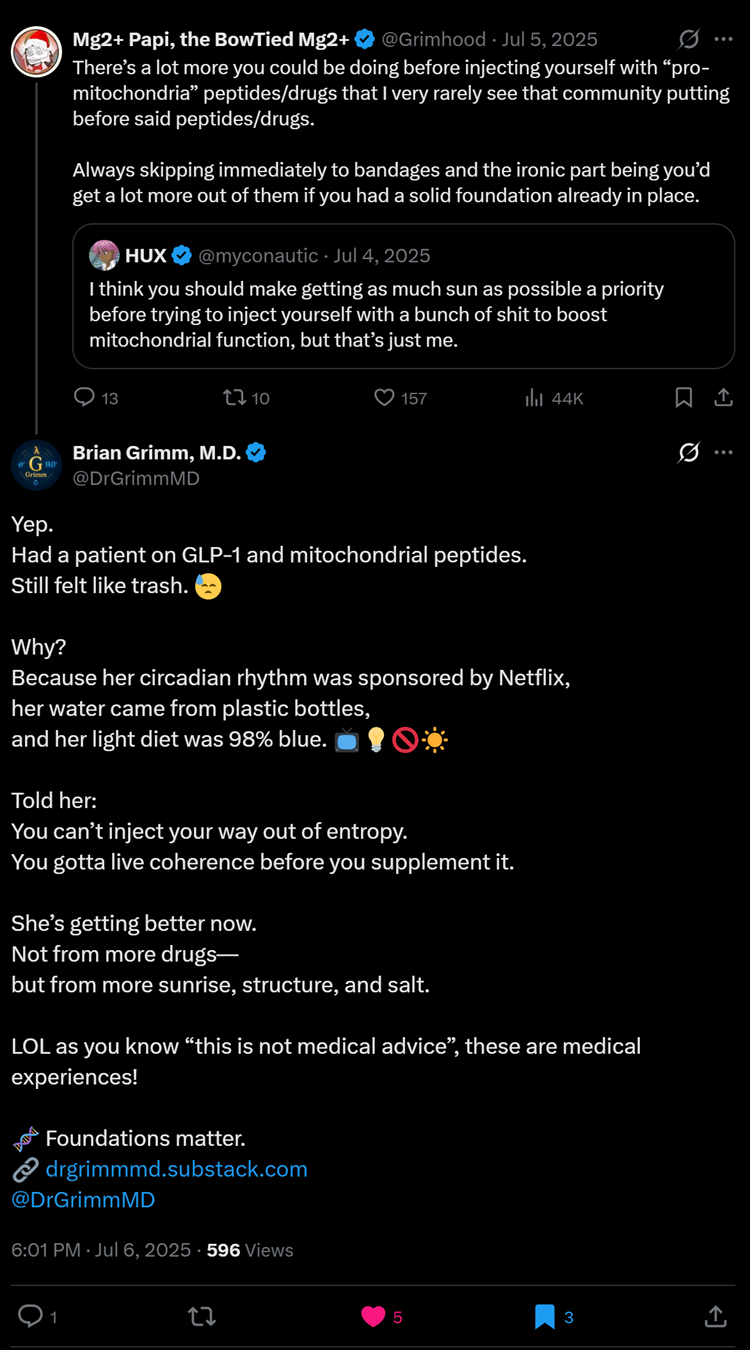Reply to Brian Grimm's post

point(31,1317)
